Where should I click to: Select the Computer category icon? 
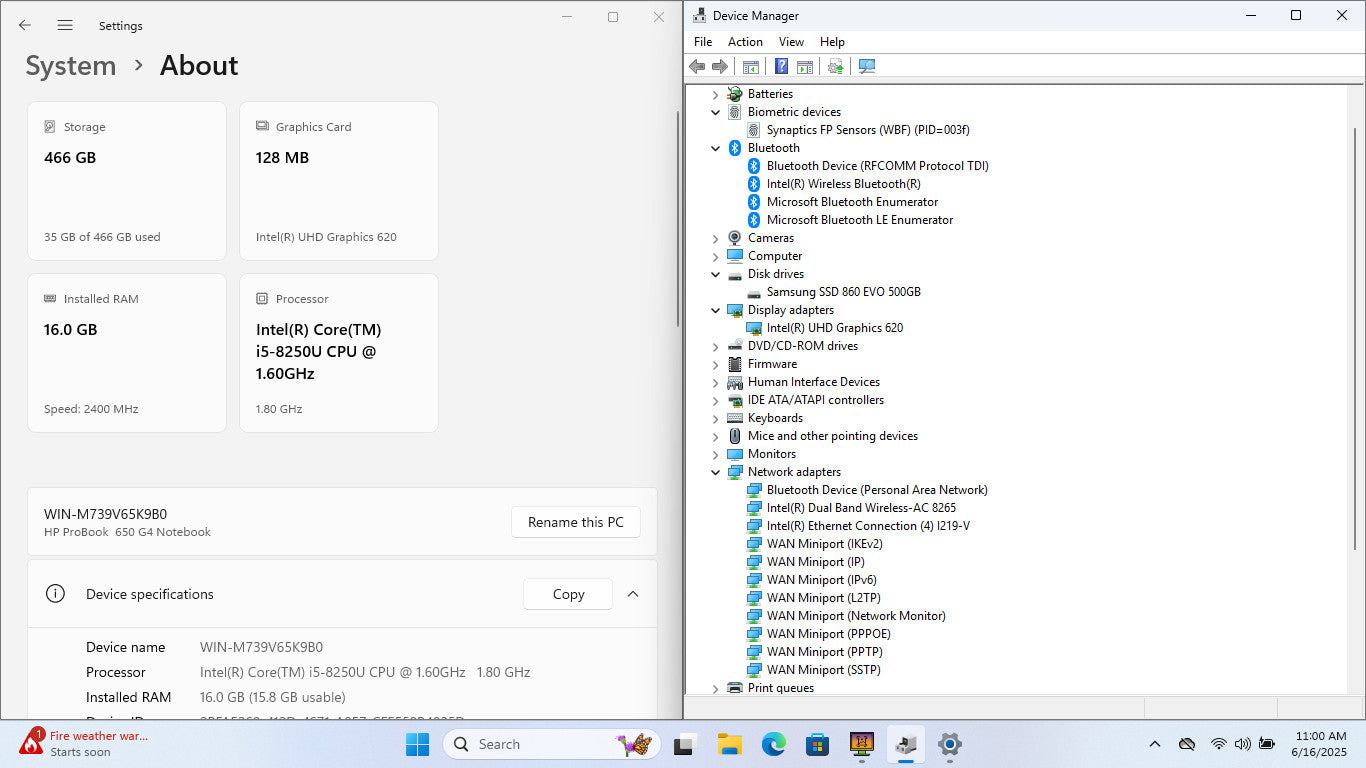(x=735, y=256)
